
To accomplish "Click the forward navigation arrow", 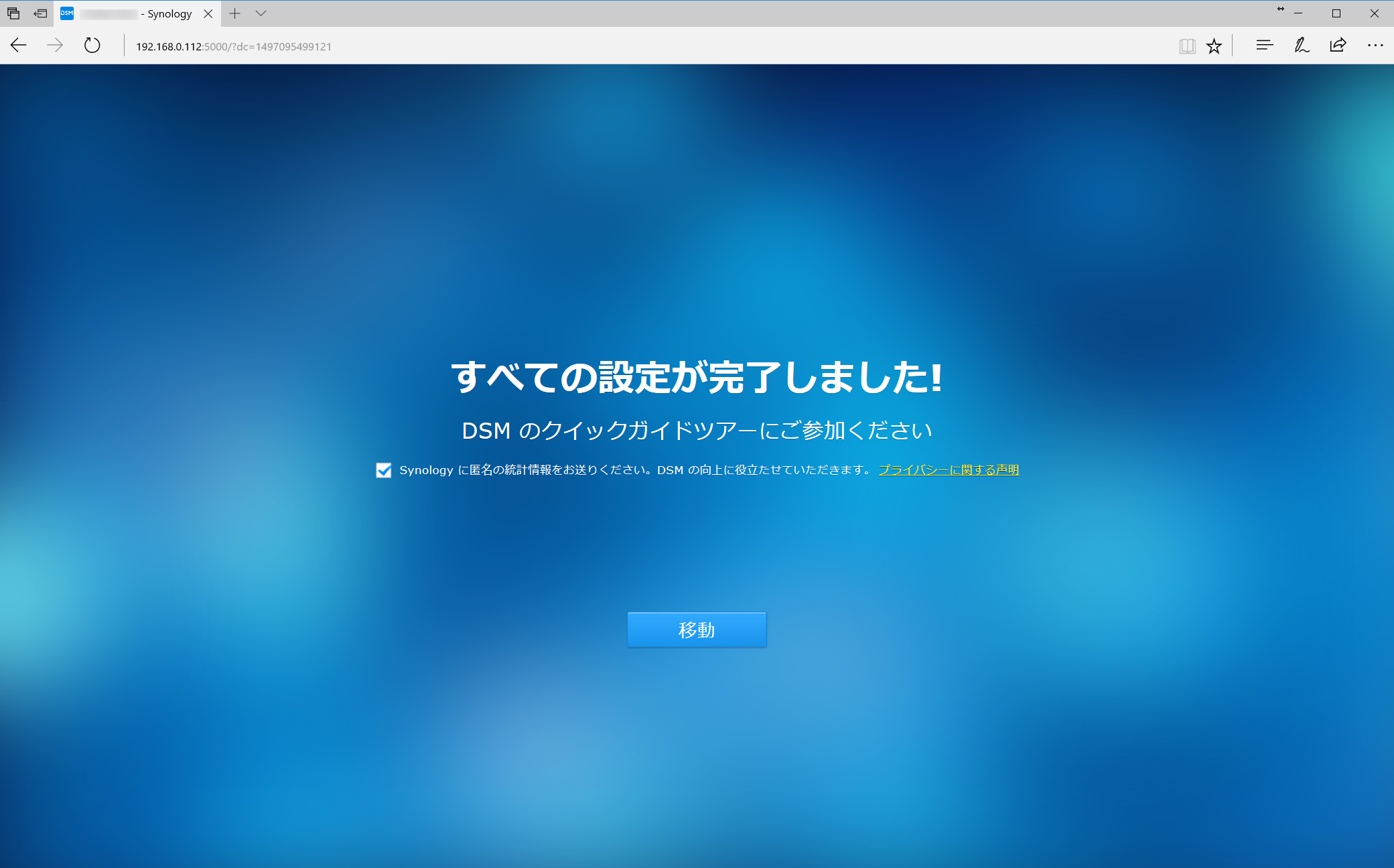I will 55,46.
